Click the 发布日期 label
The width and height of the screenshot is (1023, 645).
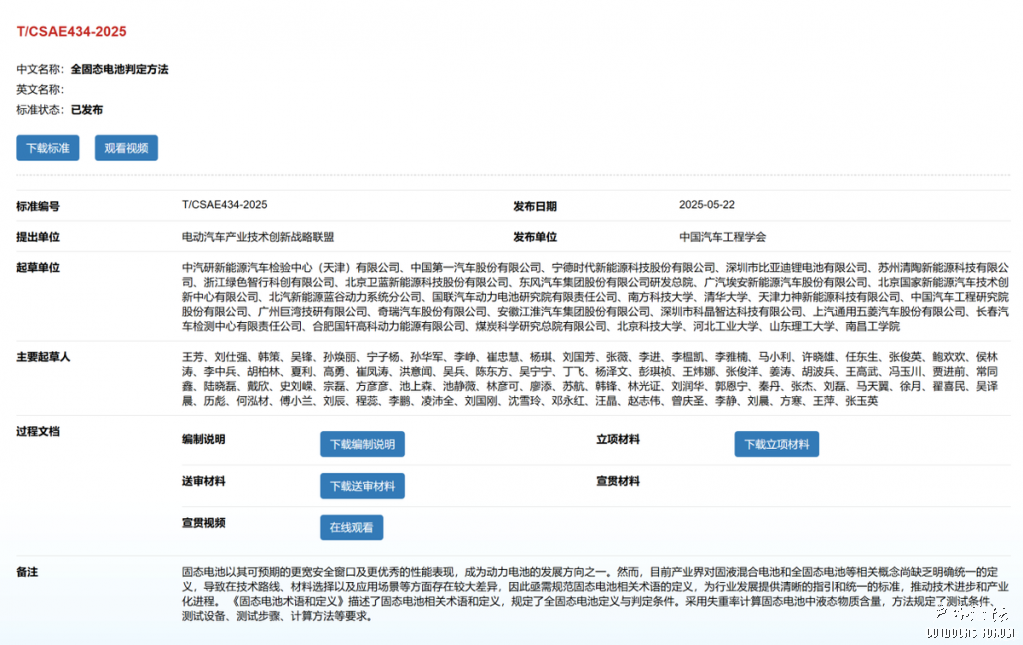point(534,206)
